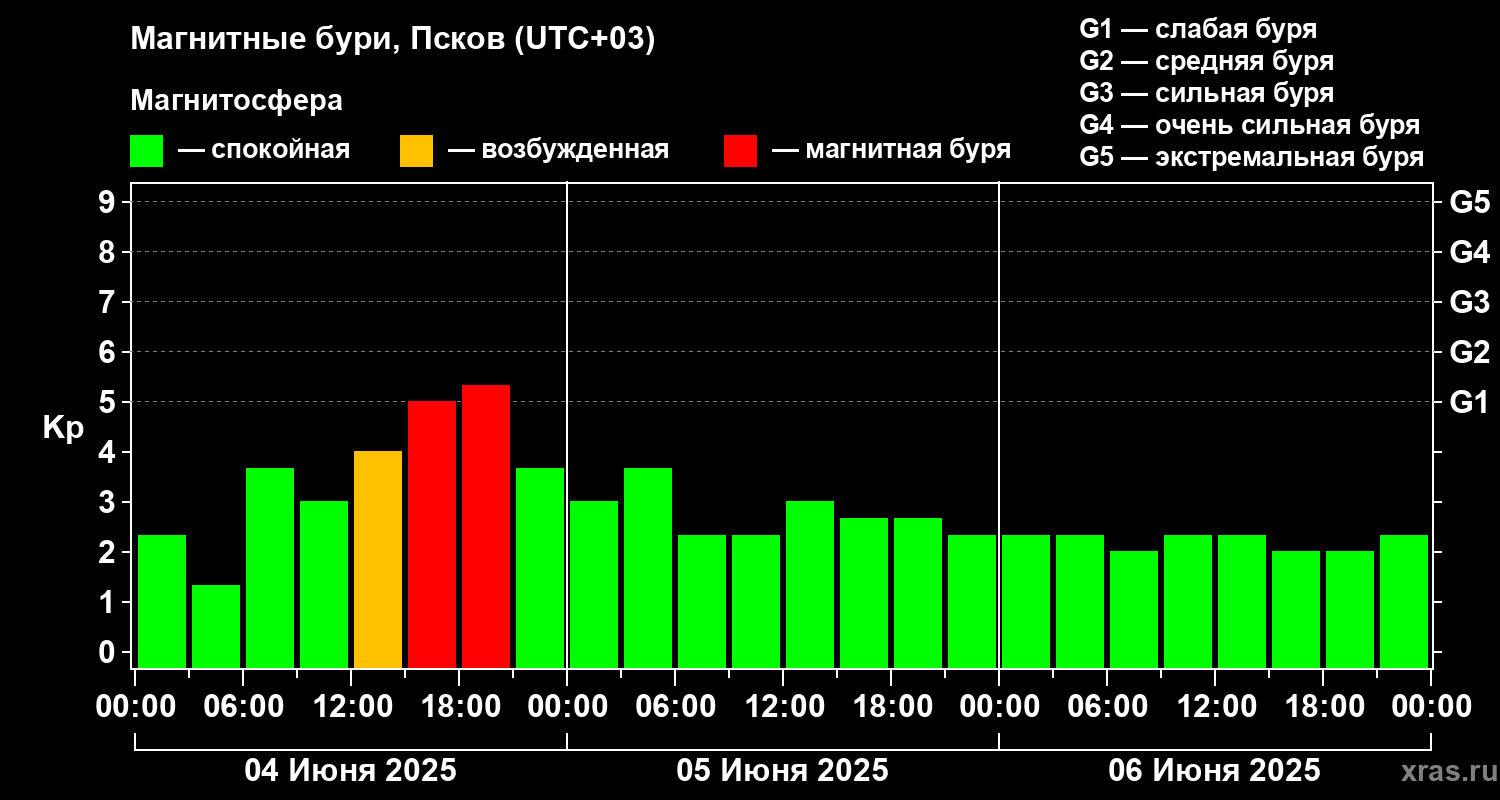The image size is (1500, 800).
Task: Click the shorter red bar at Kp 5
Action: point(432,534)
